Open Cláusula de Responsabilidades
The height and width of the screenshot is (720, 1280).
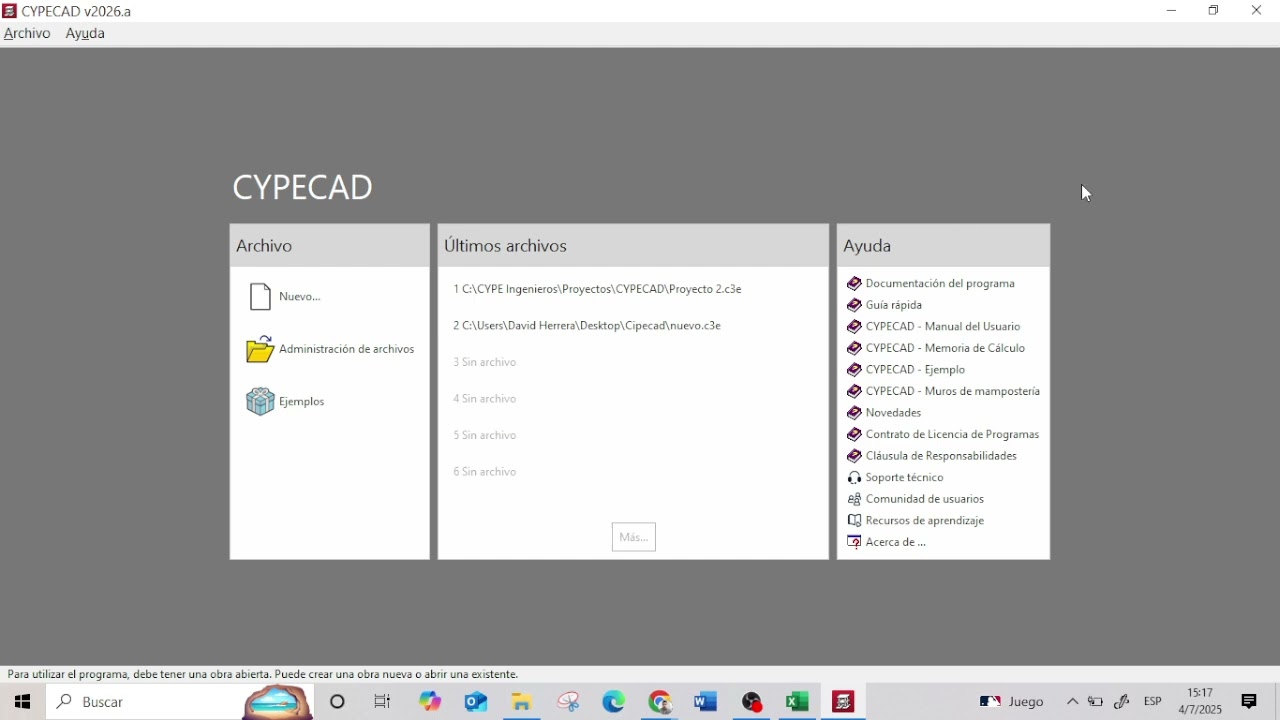tap(933, 457)
